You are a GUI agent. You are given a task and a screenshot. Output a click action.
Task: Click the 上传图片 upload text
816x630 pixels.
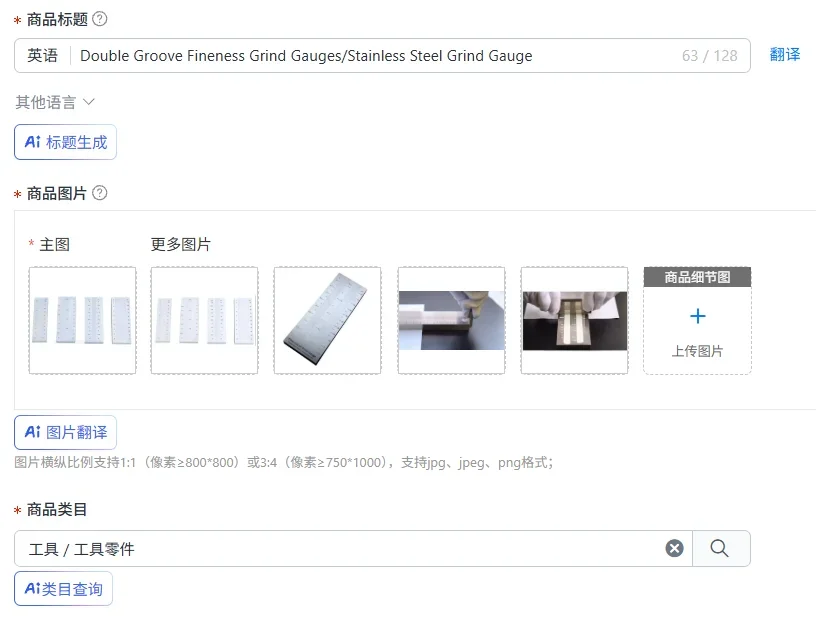pyautogui.click(x=697, y=351)
